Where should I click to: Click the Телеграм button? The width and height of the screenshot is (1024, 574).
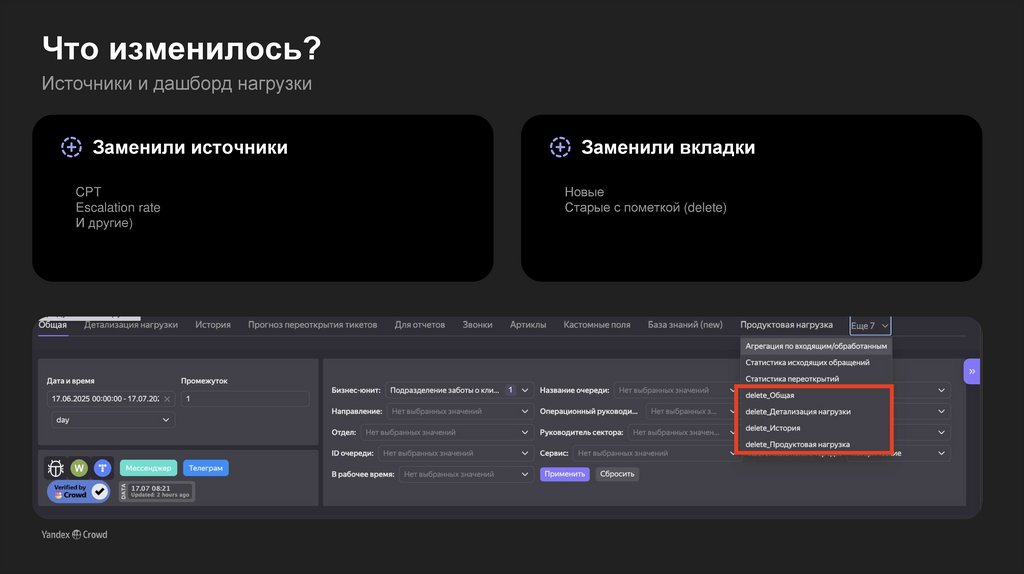coord(206,468)
